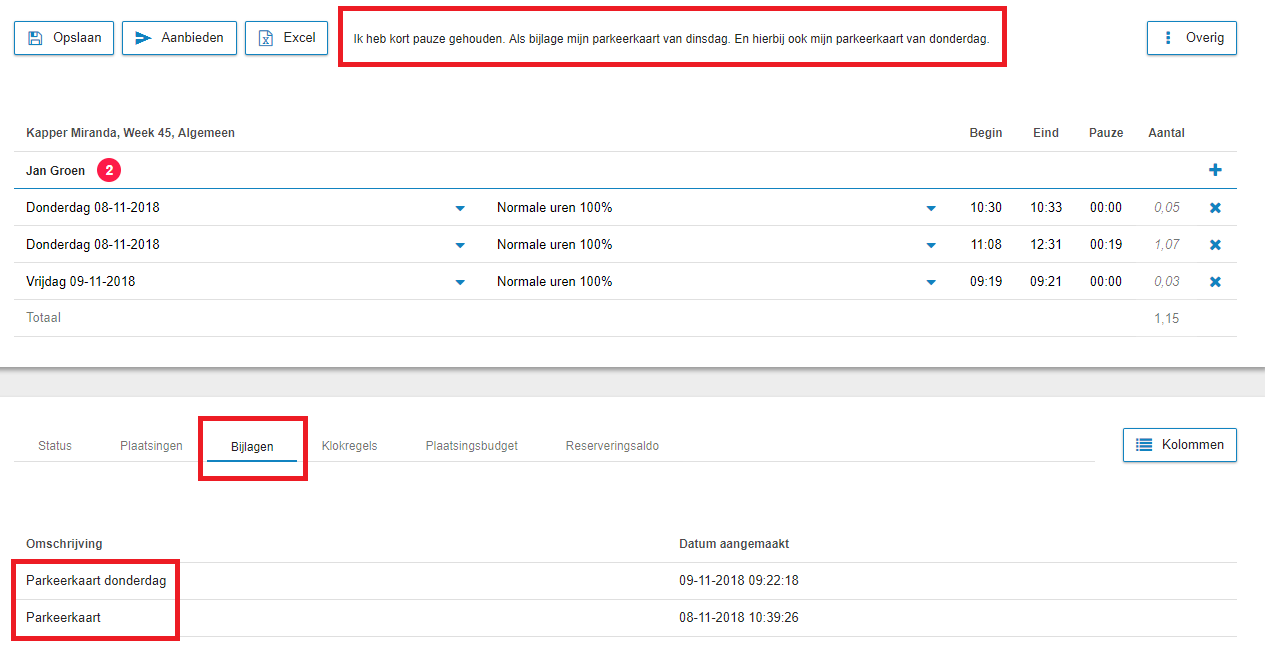Open the Klokregels tab

pos(349,446)
